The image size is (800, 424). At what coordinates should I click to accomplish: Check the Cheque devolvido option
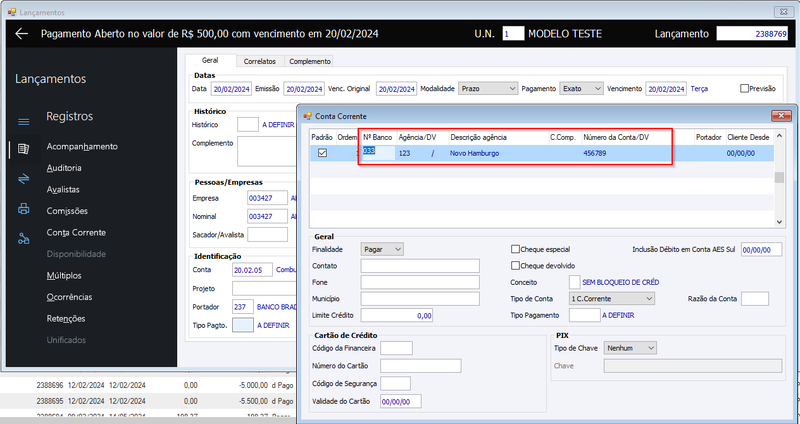[x=515, y=266]
